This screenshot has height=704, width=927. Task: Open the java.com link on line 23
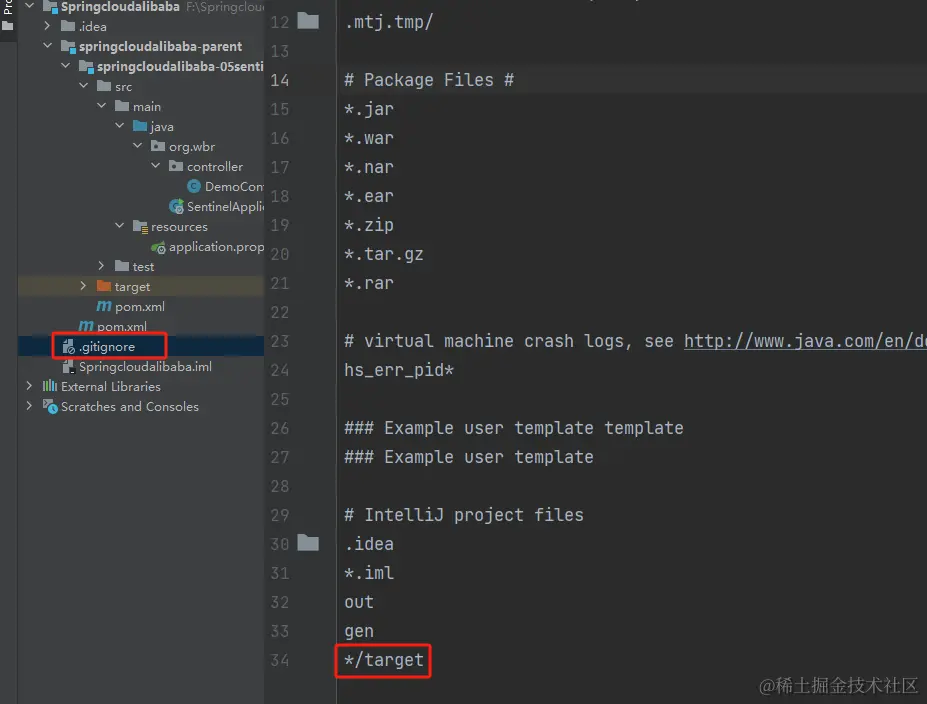click(x=805, y=341)
